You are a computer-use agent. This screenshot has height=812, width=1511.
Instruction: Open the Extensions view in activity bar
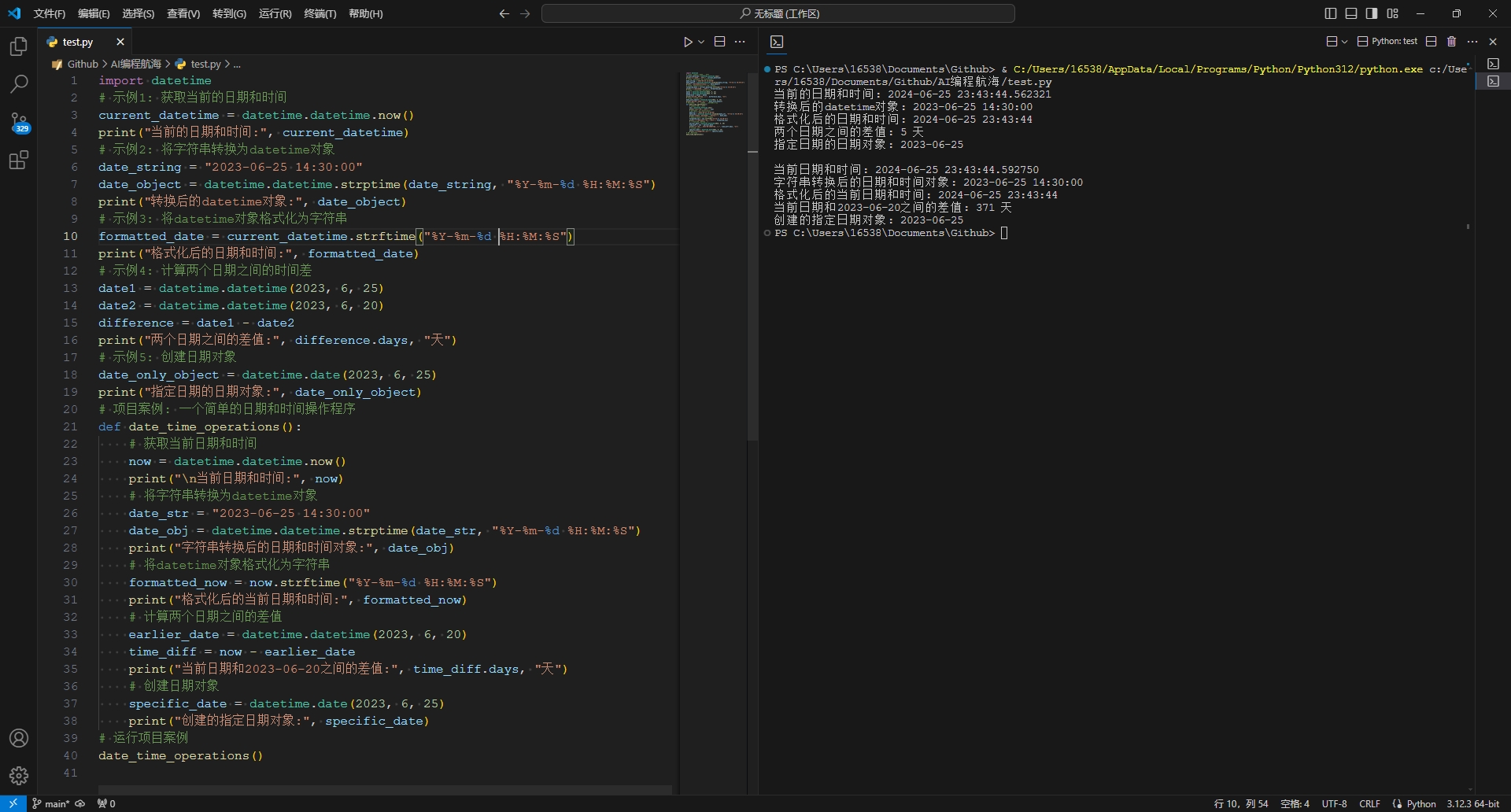pos(19,161)
